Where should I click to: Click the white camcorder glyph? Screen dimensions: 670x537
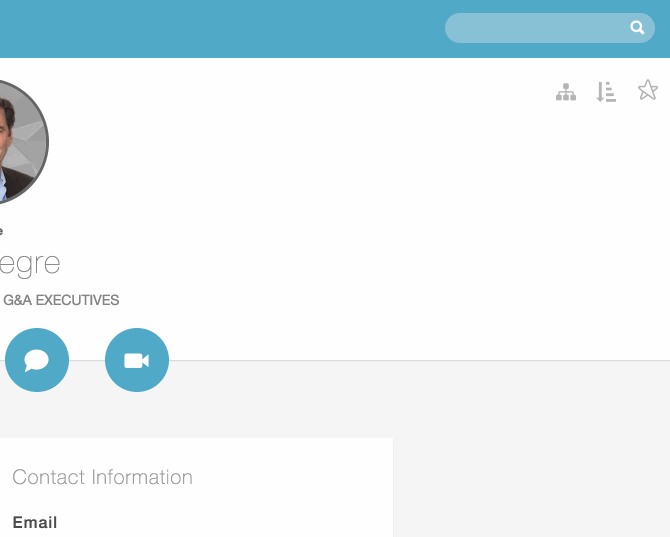tap(137, 361)
